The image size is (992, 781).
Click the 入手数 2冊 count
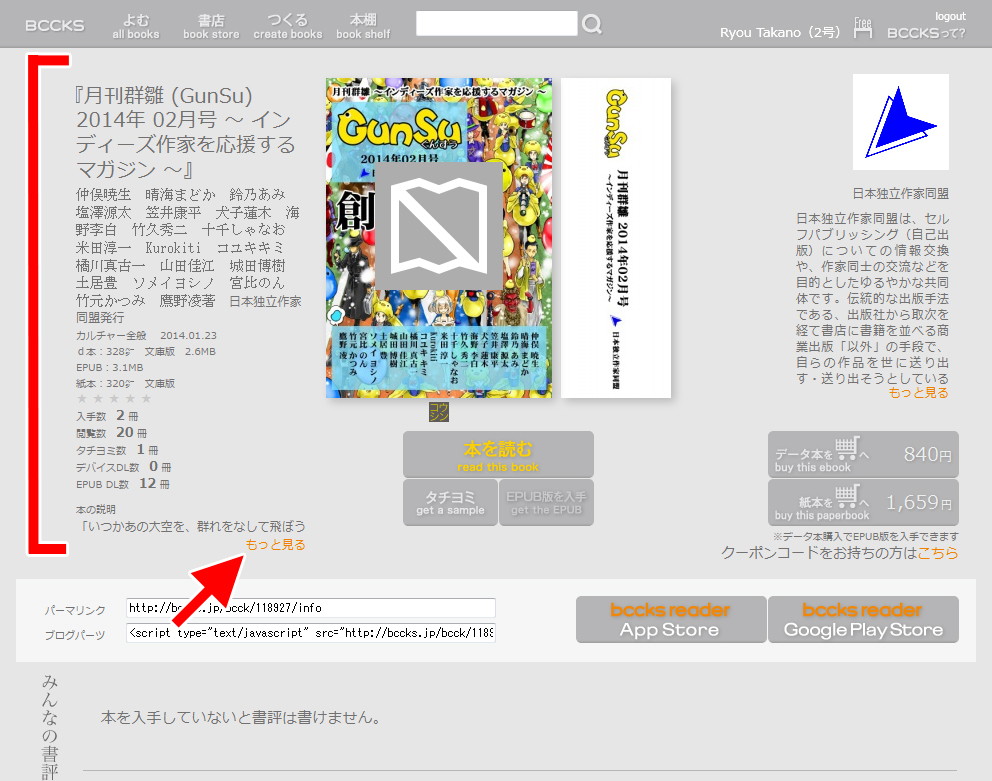pos(107,416)
